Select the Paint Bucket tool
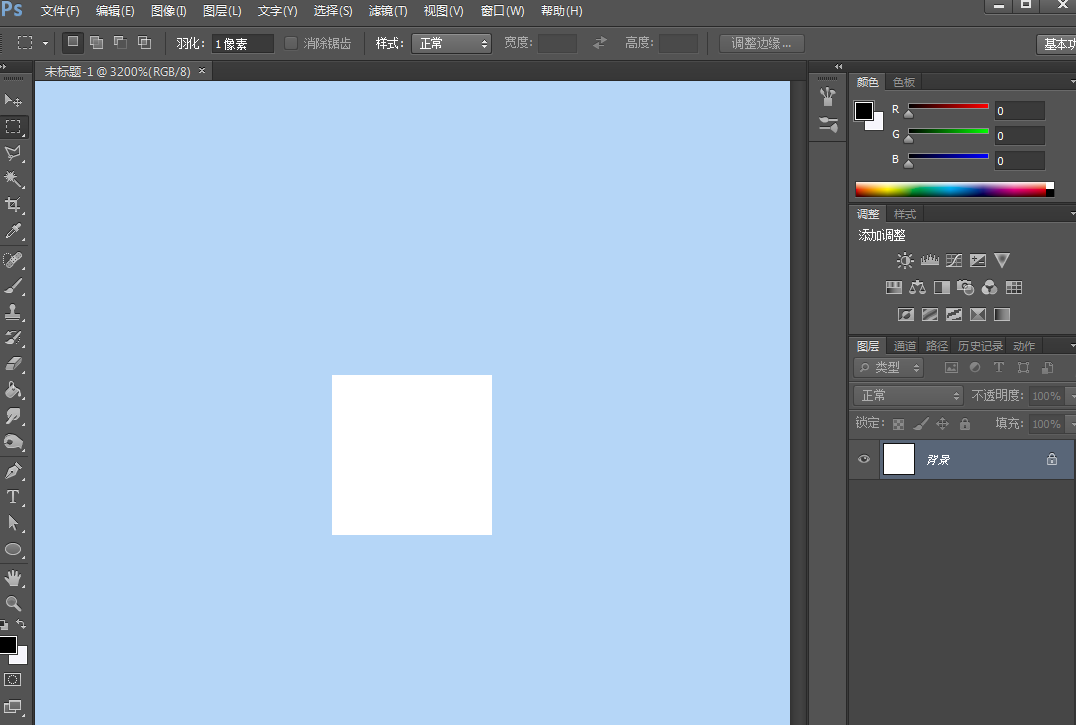Screen dimensions: 1076x725 pyautogui.click(x=13, y=390)
